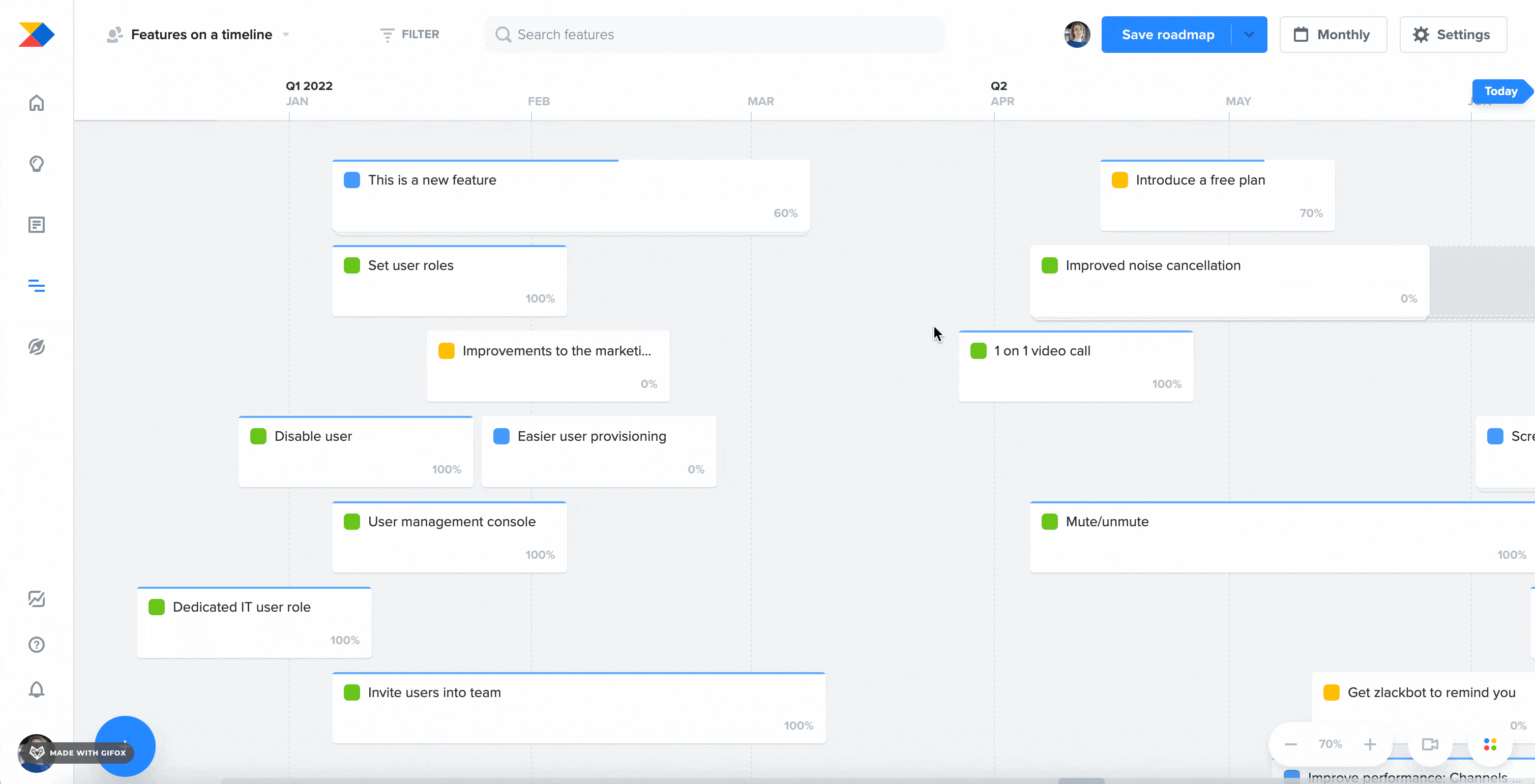This screenshot has height=784, width=1535.
Task: Click the gear icon in Settings button
Action: click(x=1421, y=35)
